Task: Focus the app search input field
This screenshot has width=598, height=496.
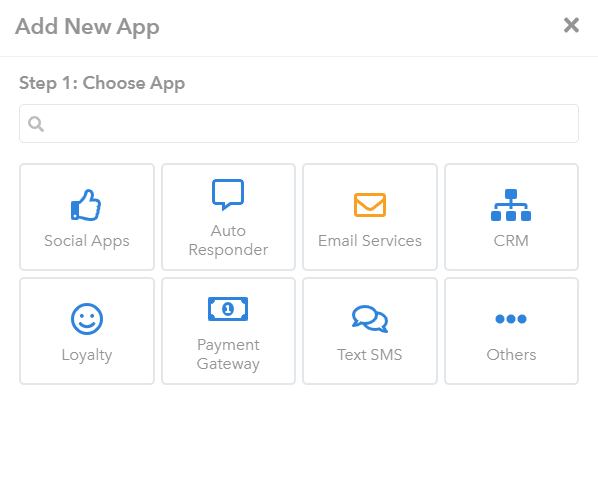Action: click(299, 124)
